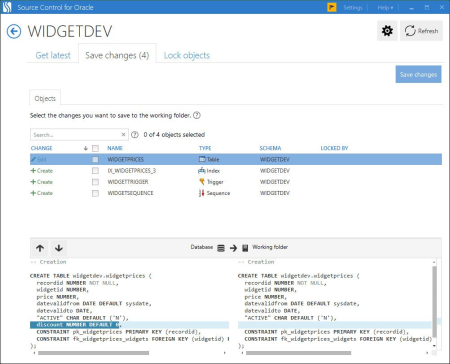Select the Objects sub-tab

pos(45,98)
